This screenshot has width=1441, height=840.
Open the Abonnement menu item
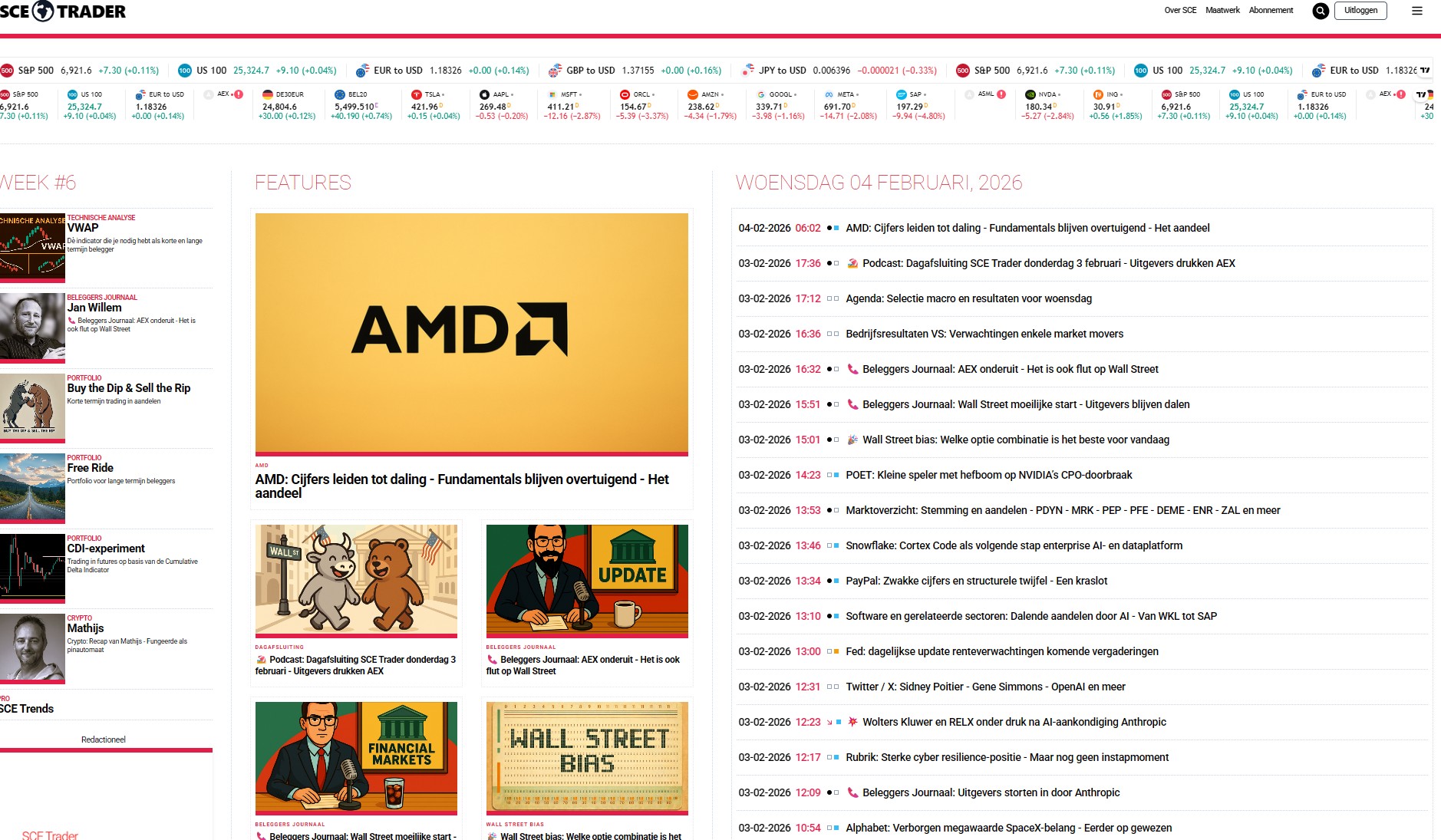(x=1271, y=10)
